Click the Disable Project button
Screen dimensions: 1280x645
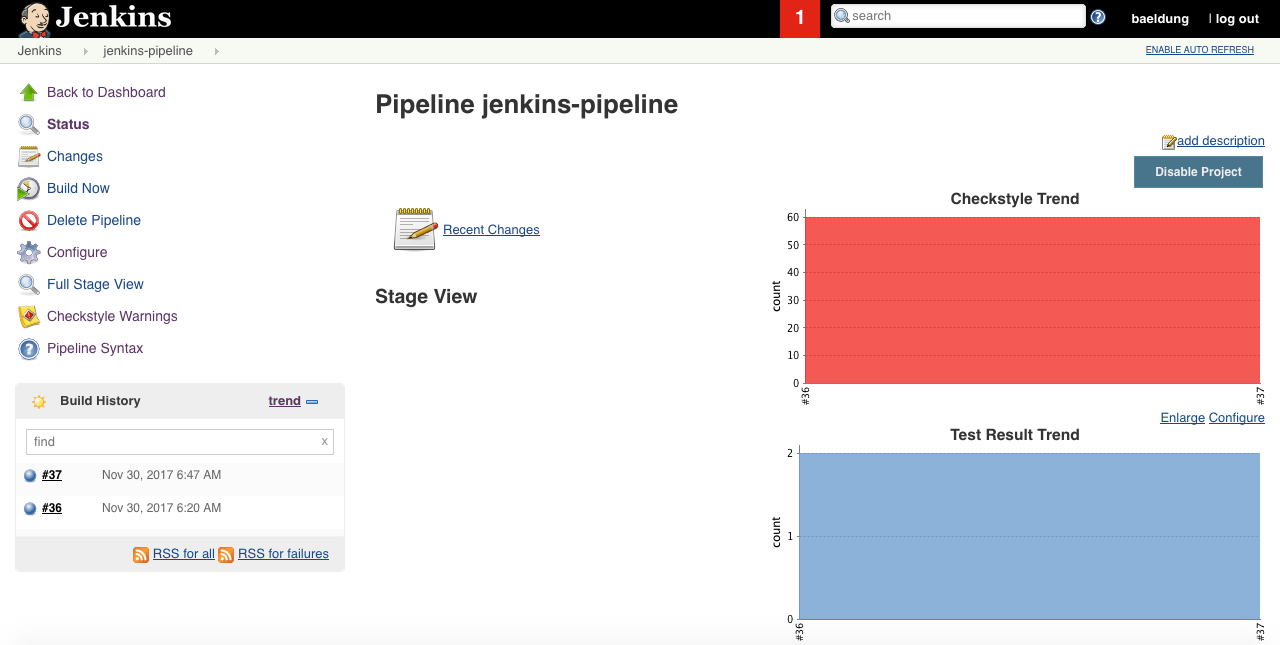(x=1198, y=171)
